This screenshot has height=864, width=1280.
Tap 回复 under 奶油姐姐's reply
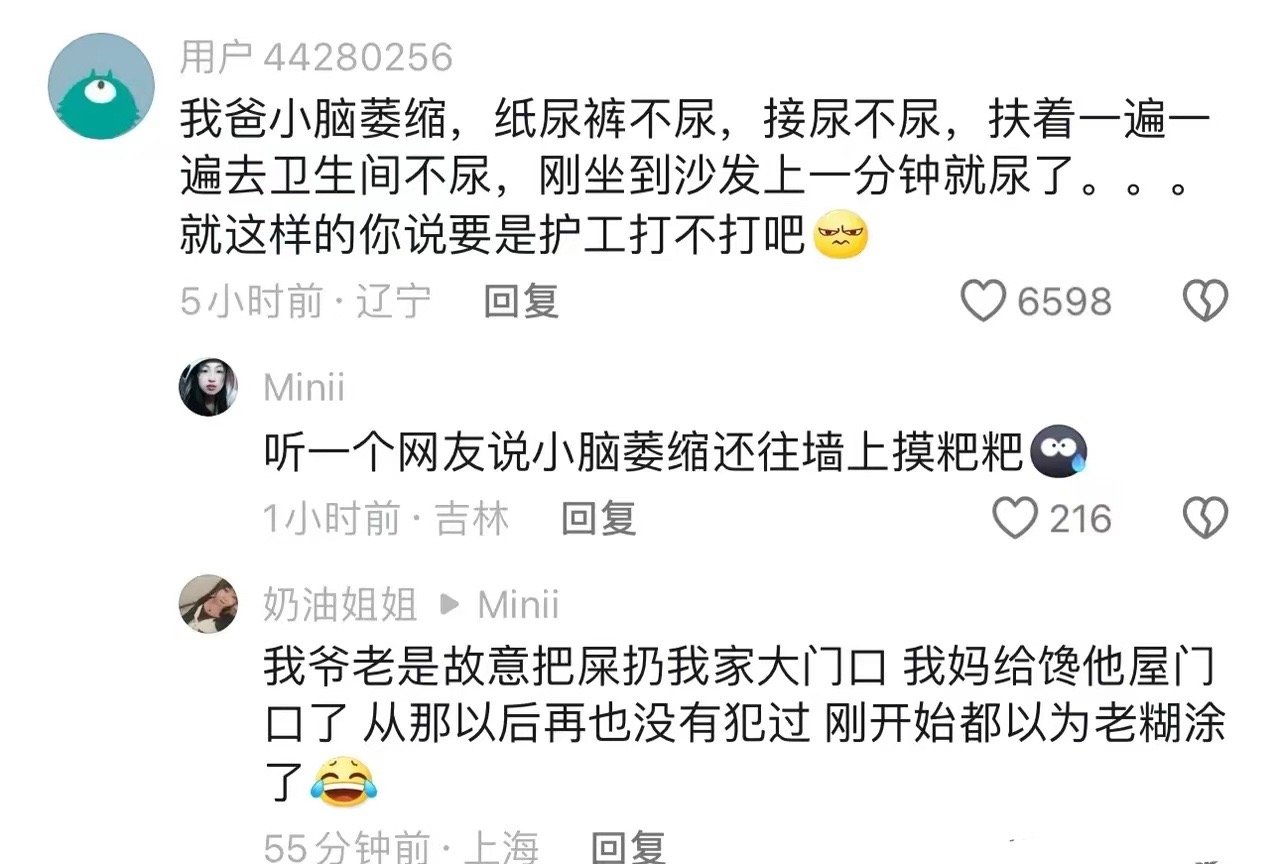(628, 848)
